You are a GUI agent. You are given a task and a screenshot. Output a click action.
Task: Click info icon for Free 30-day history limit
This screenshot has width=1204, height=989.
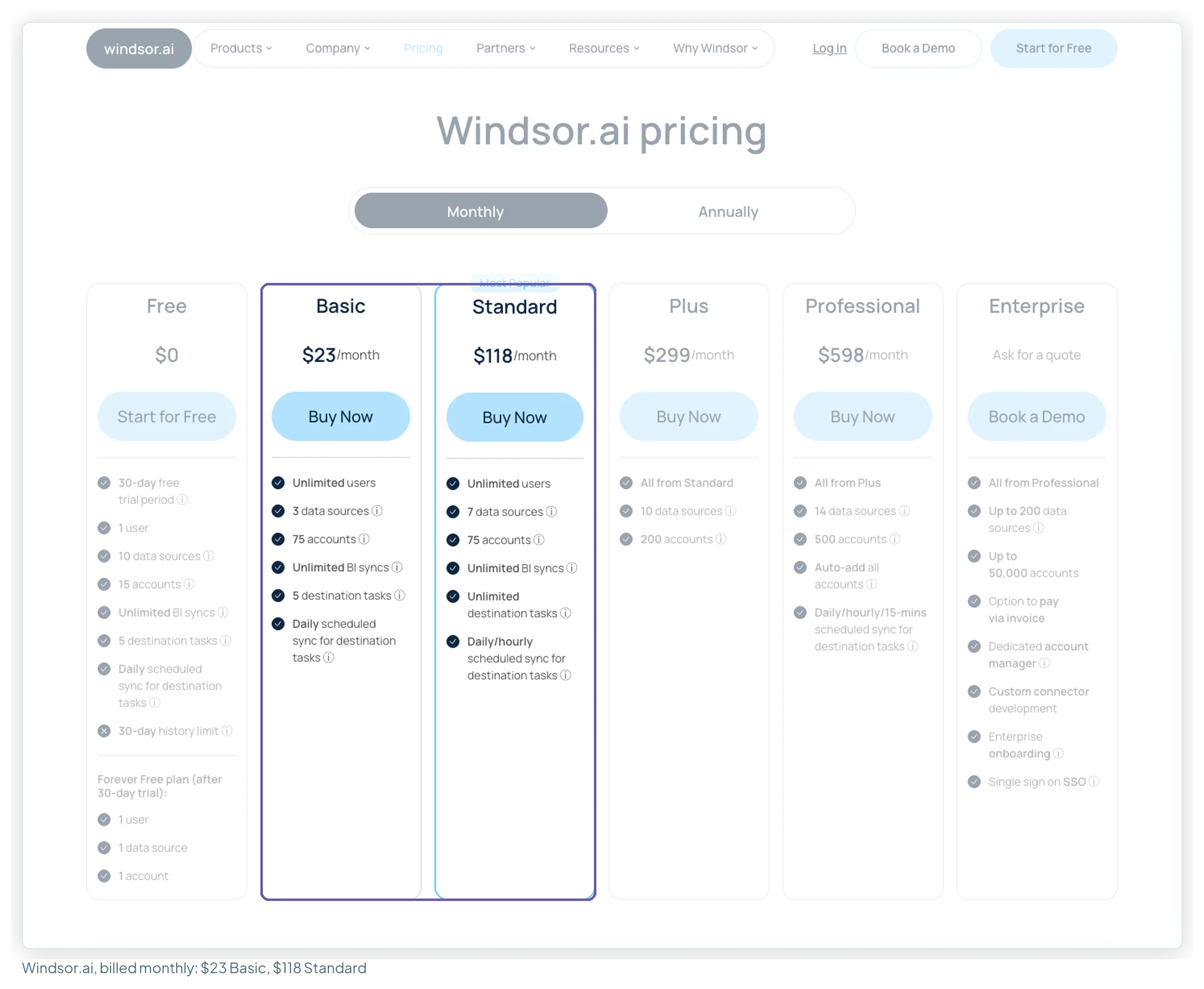(227, 731)
